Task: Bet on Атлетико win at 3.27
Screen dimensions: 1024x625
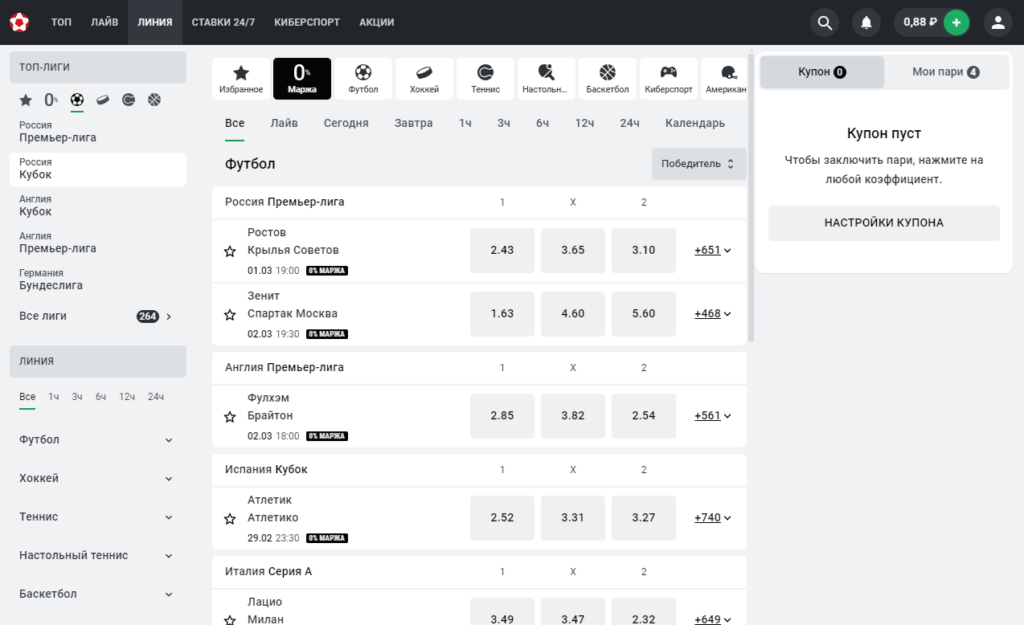Action: coord(643,517)
